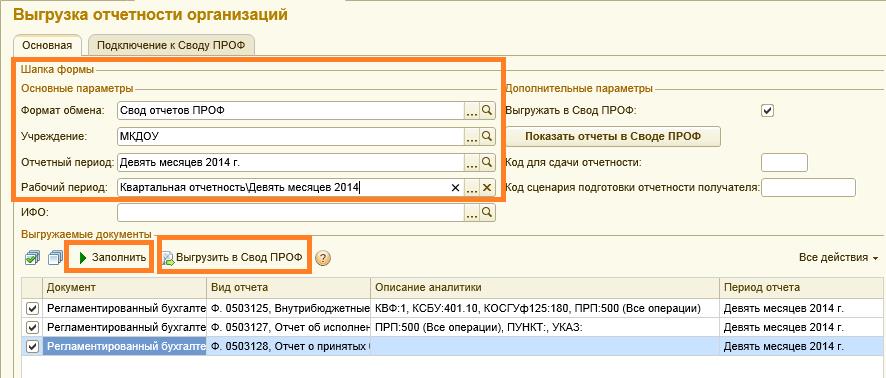Click Заполнить button
The height and width of the screenshot is (378, 886).
coord(113,258)
